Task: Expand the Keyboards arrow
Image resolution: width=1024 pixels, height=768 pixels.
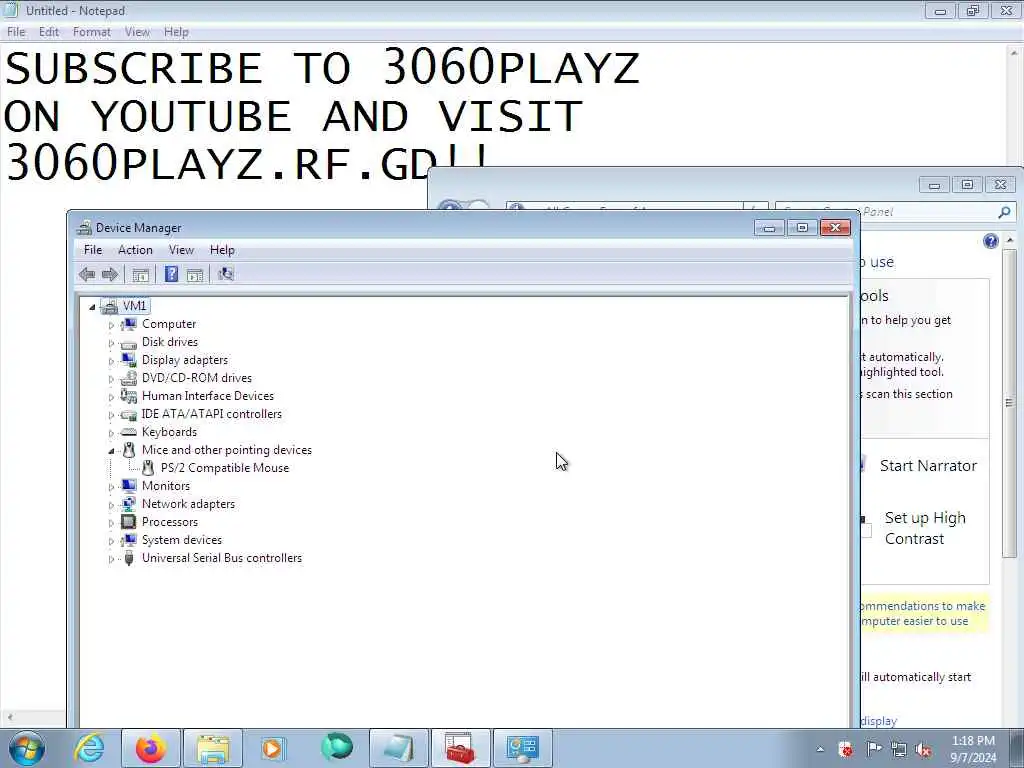Action: click(111, 432)
